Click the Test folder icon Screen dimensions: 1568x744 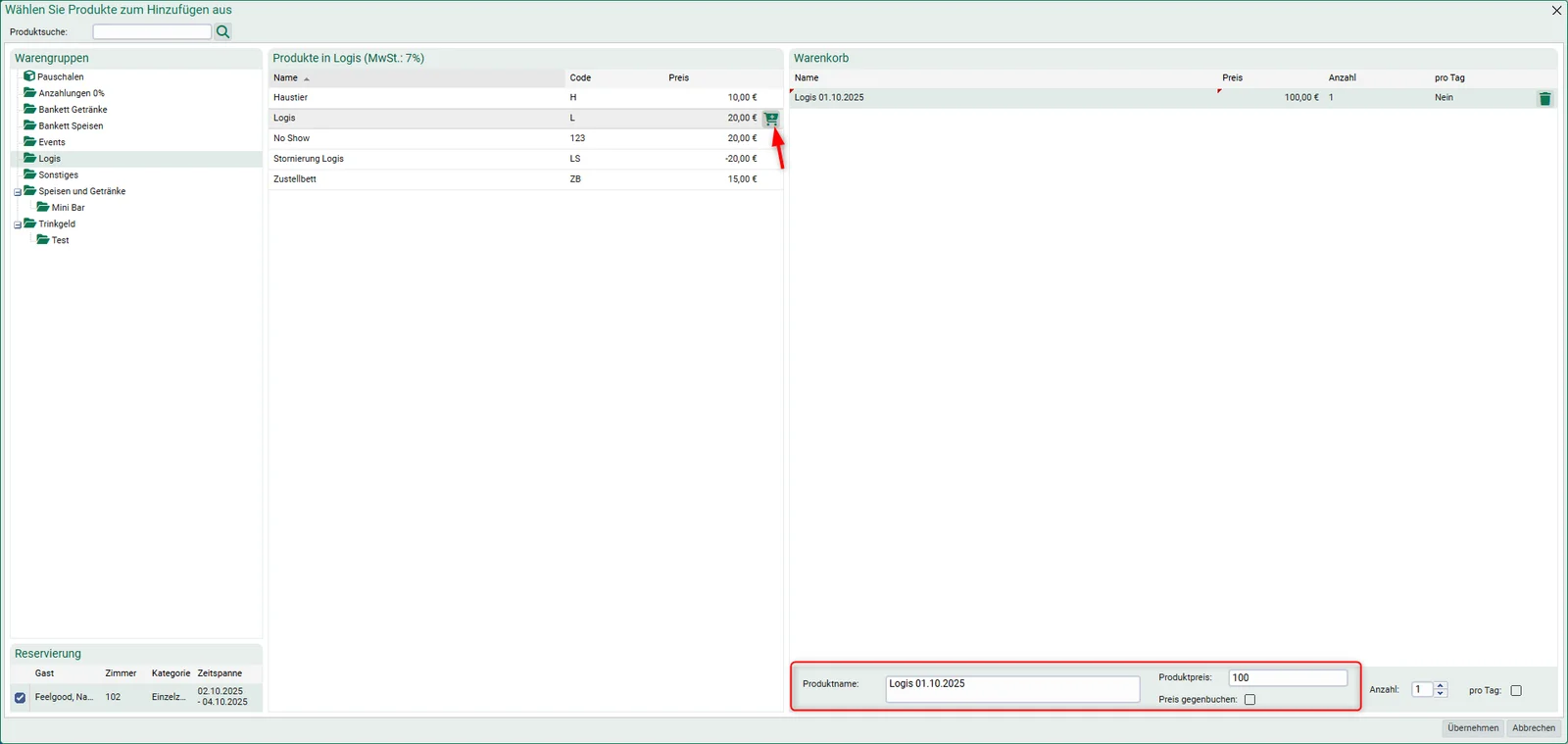[43, 240]
